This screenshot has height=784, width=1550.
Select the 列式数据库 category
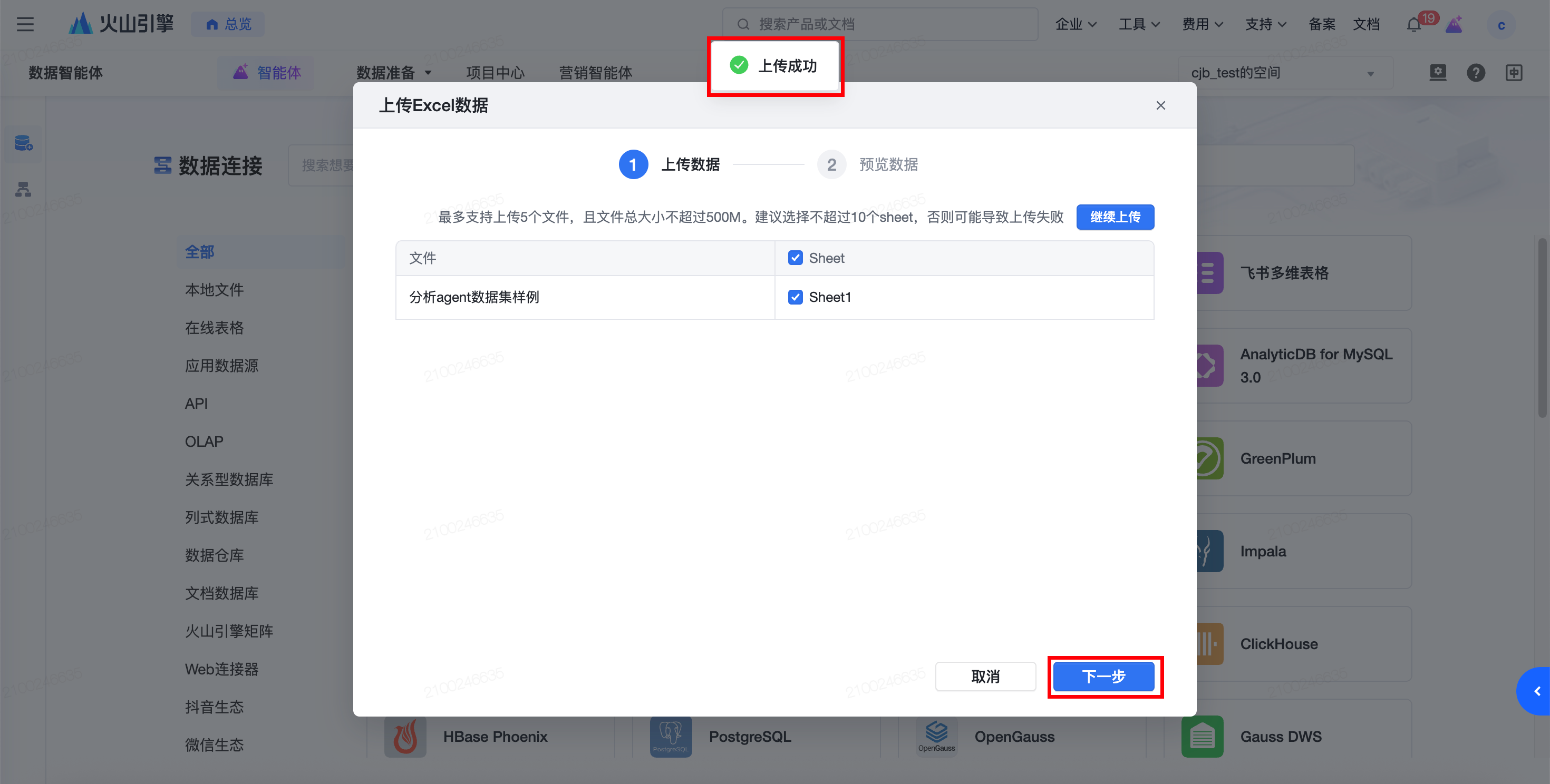click(221, 517)
